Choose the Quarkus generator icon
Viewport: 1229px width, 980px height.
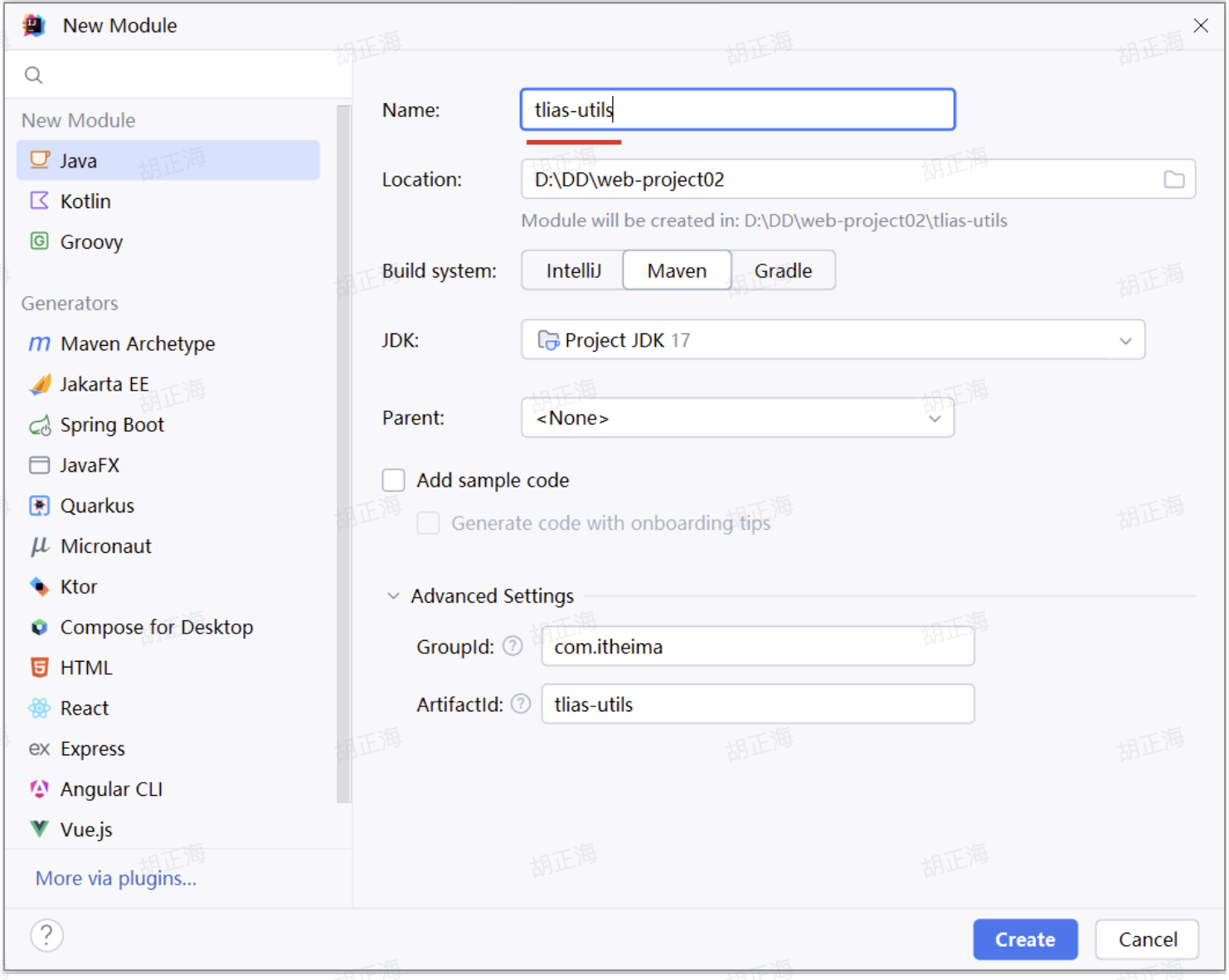39,506
